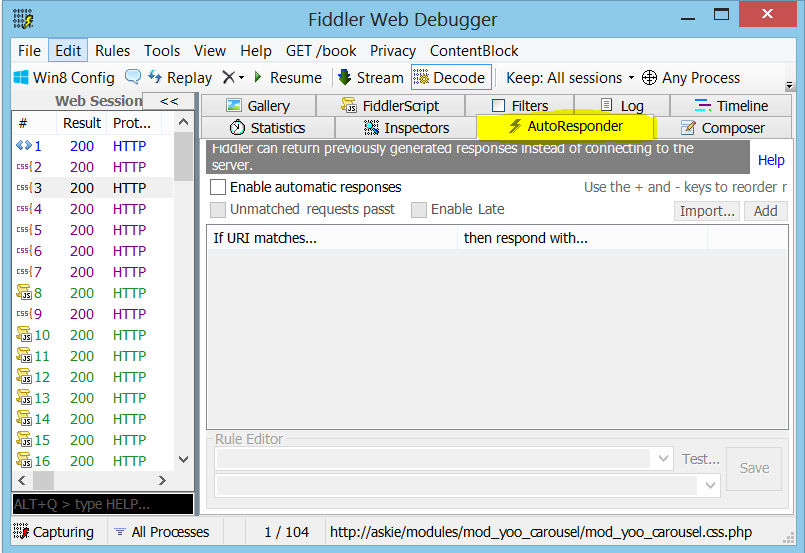Expand the toolbar overflow arrow
This screenshot has height=553, width=805.
[790, 85]
